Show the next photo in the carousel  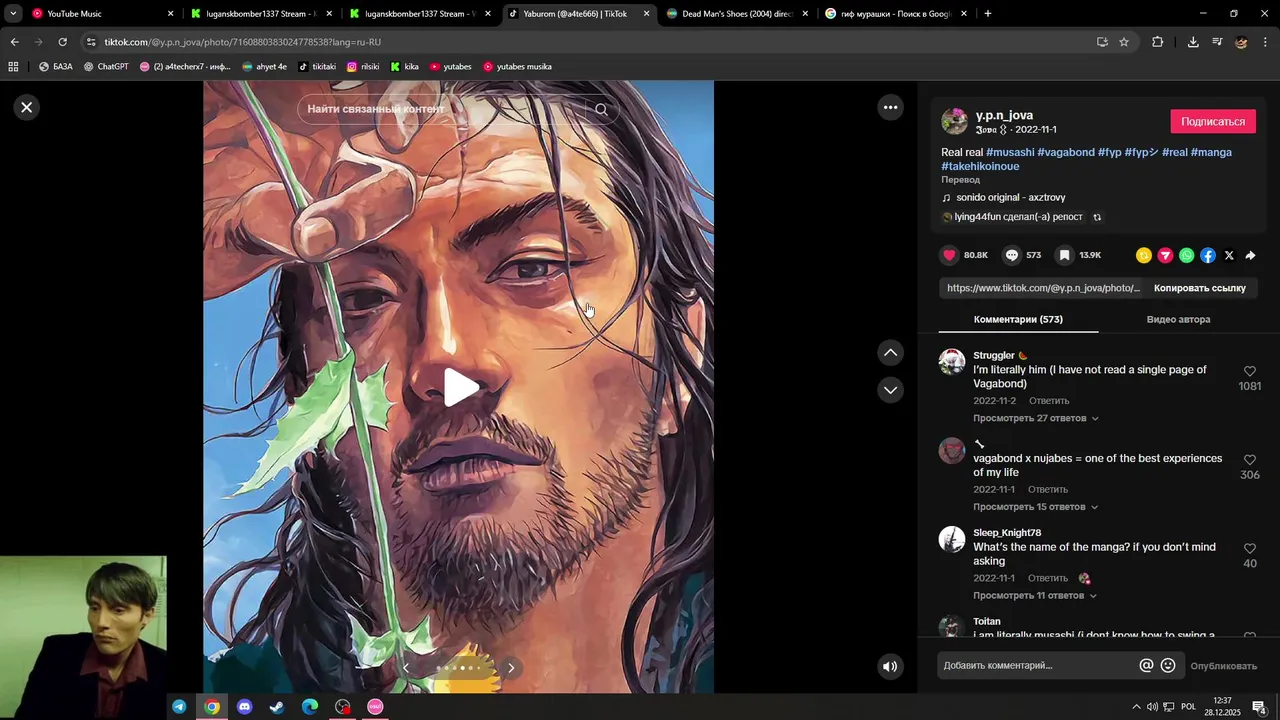click(x=511, y=667)
